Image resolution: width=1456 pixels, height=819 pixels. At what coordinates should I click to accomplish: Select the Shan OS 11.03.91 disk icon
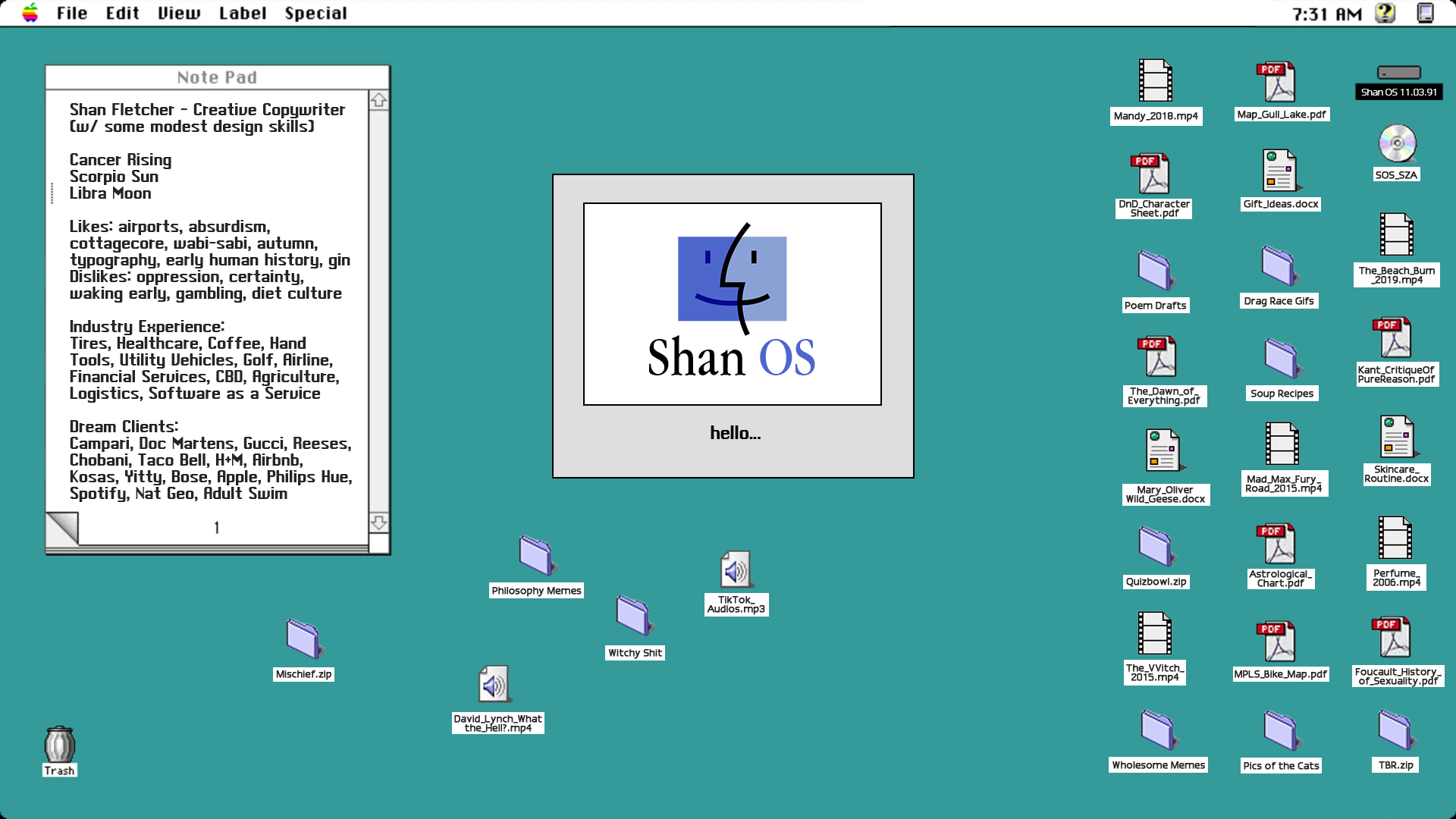[x=1398, y=73]
